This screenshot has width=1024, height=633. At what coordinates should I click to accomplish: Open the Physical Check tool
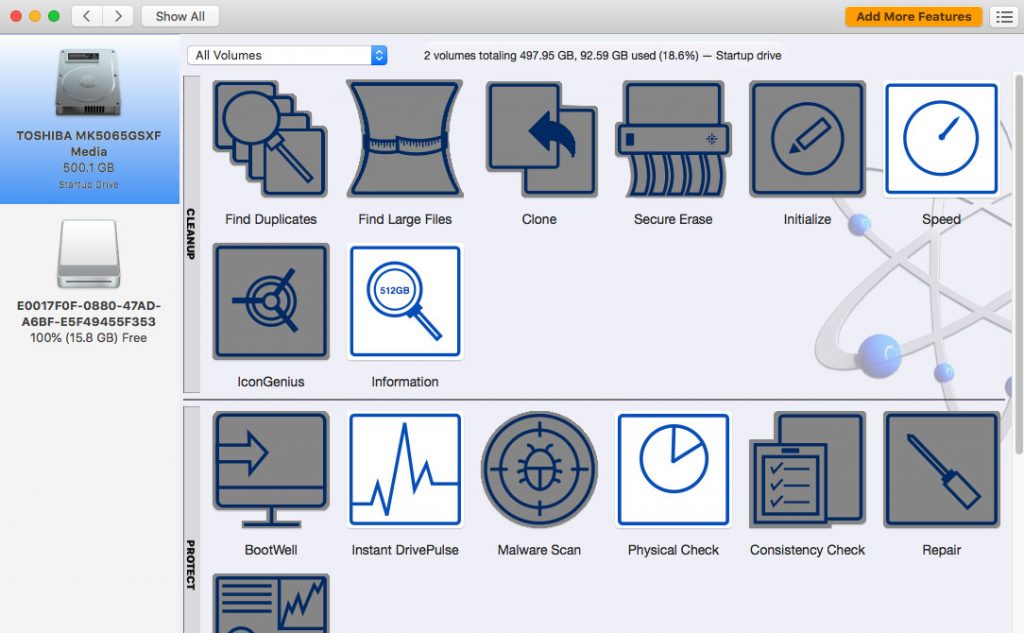pyautogui.click(x=672, y=469)
